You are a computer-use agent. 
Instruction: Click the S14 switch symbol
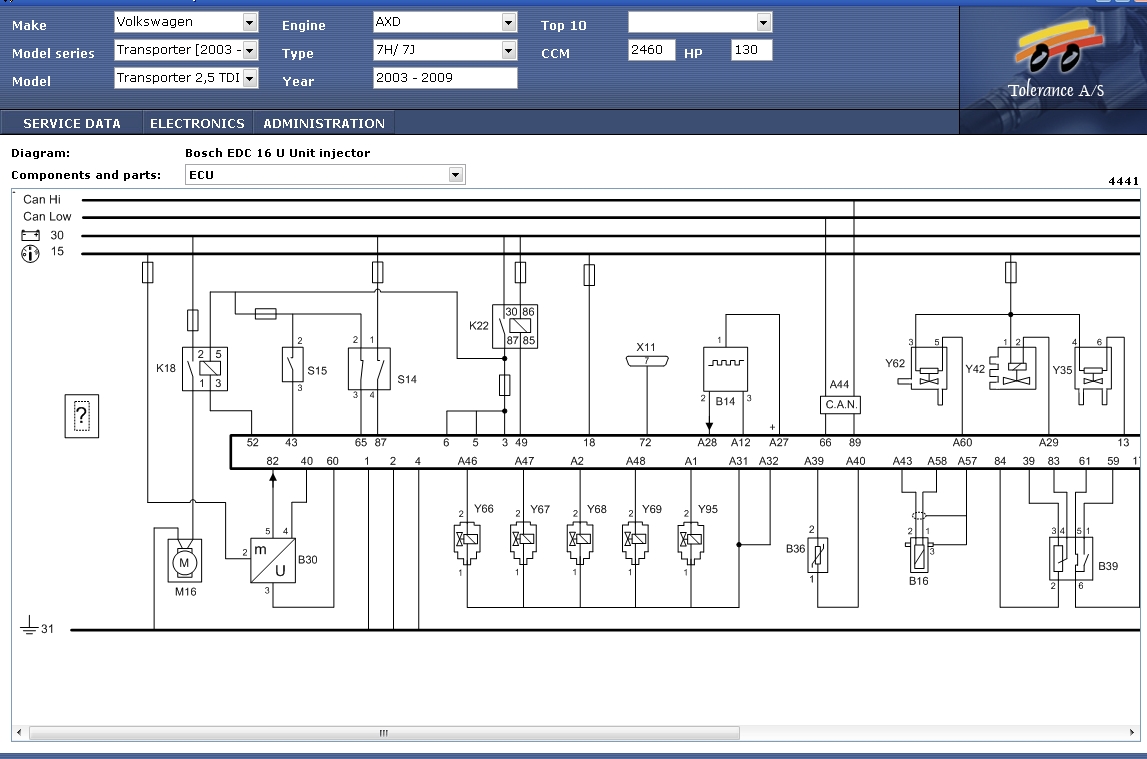[368, 369]
